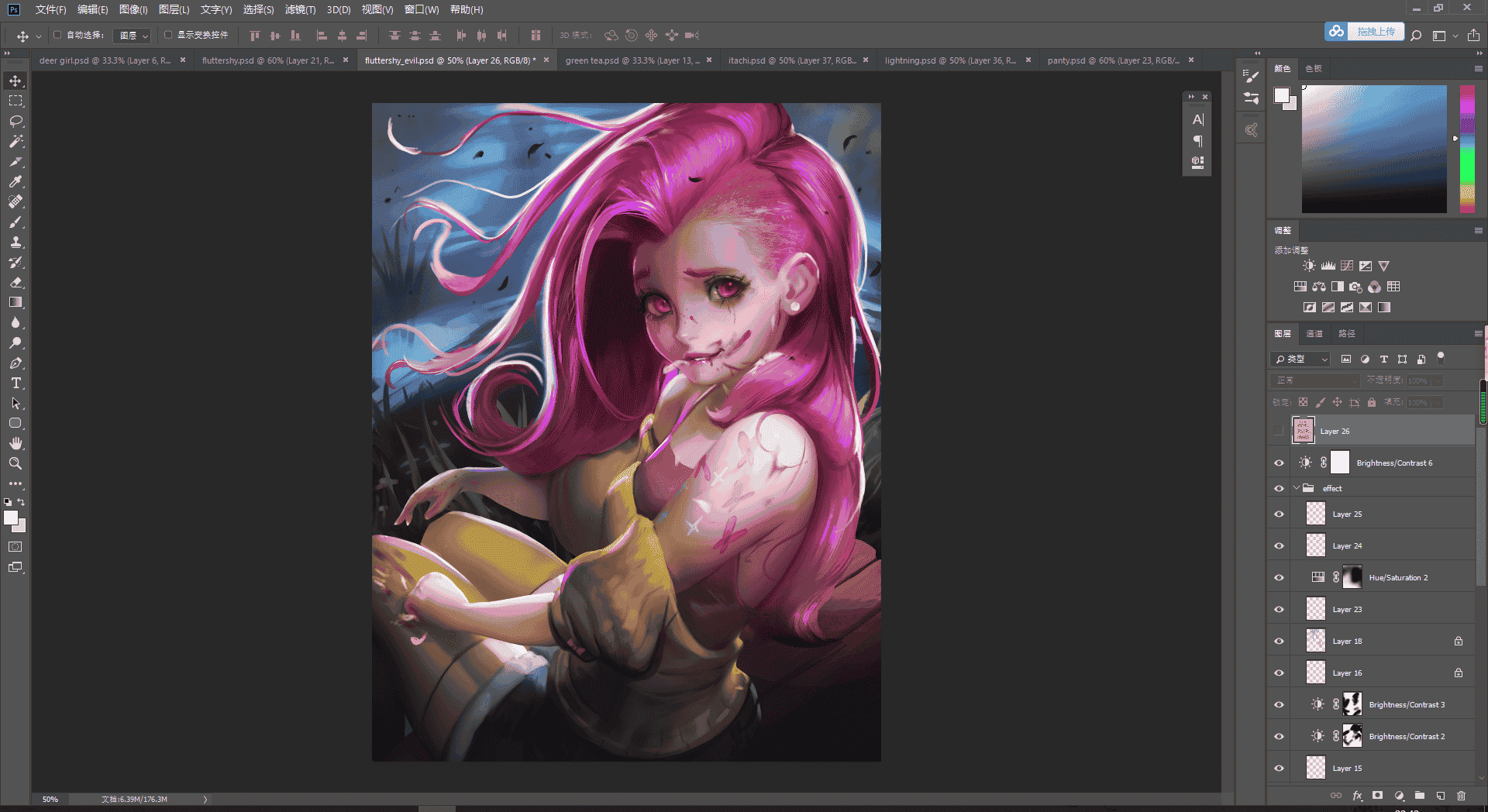Viewport: 1488px width, 812px height.
Task: Enable show transform controls checkbox
Action: pyautogui.click(x=168, y=35)
